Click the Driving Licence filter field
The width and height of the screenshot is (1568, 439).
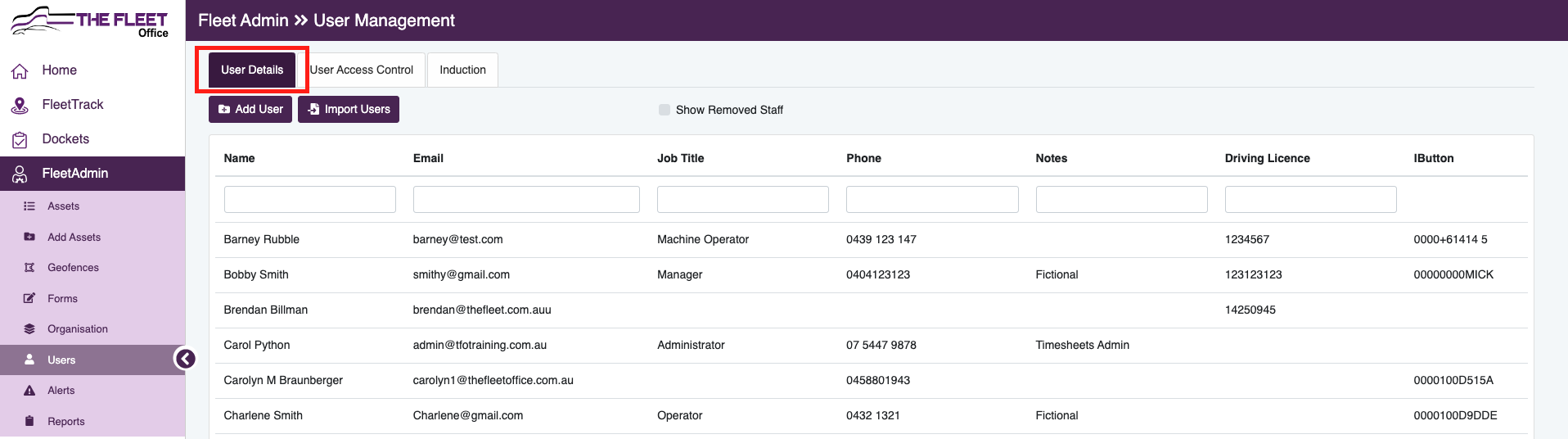click(1310, 199)
